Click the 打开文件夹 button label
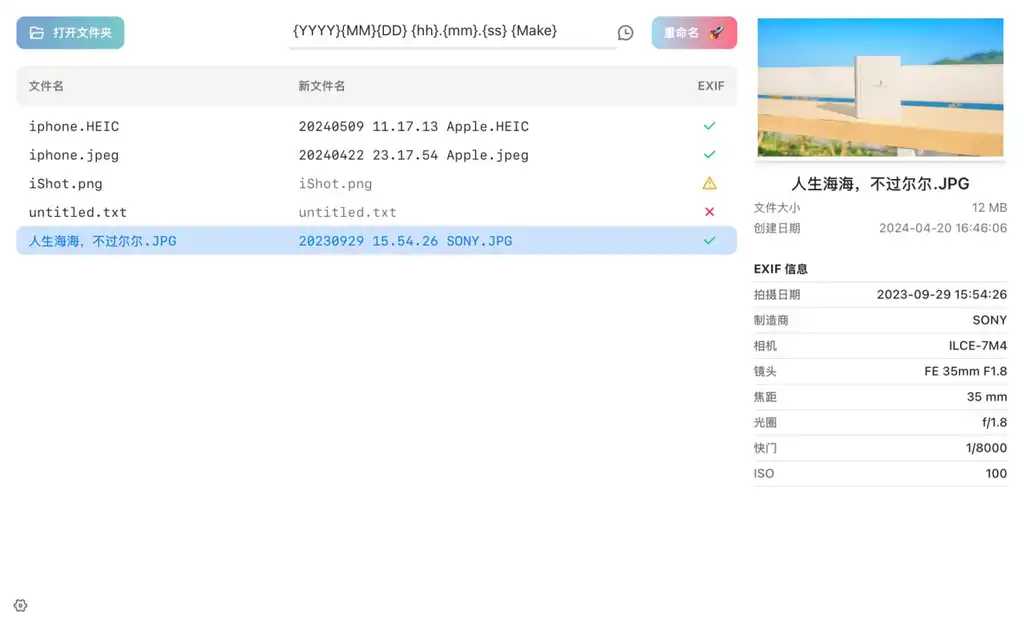The image size is (1024, 626). [82, 33]
